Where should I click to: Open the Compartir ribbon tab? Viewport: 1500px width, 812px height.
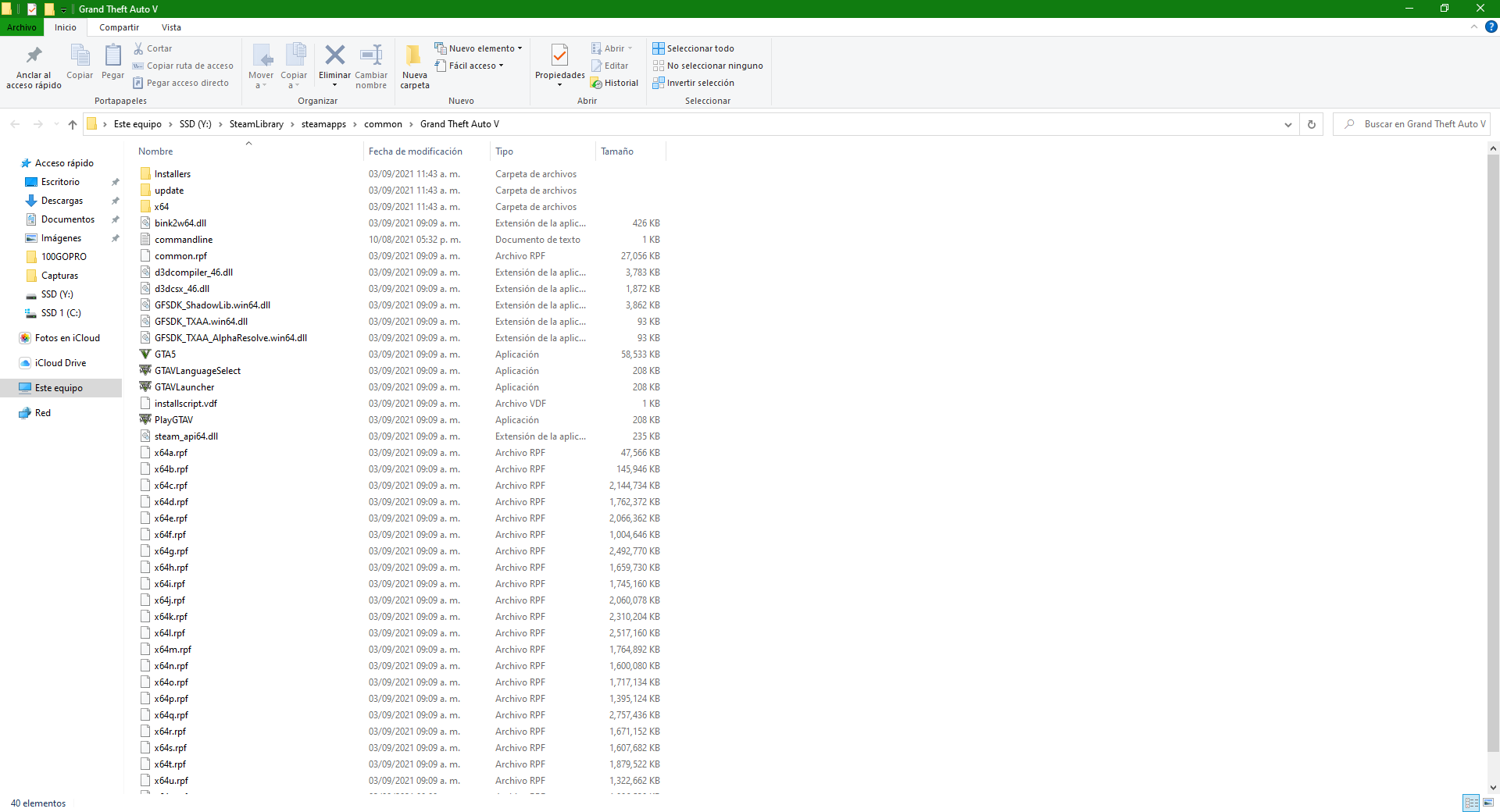pos(119,27)
